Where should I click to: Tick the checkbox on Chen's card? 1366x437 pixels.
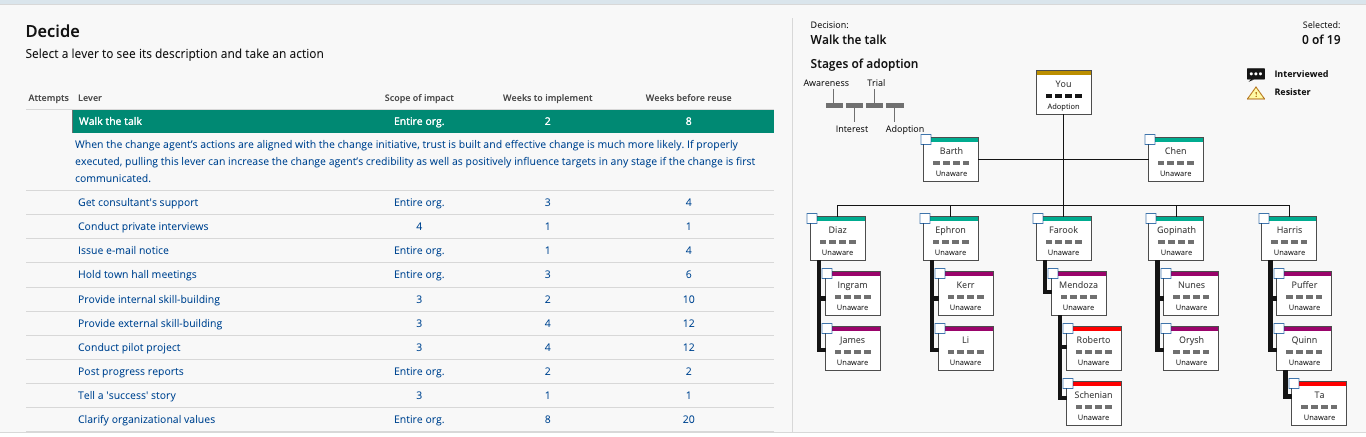(x=1150, y=139)
